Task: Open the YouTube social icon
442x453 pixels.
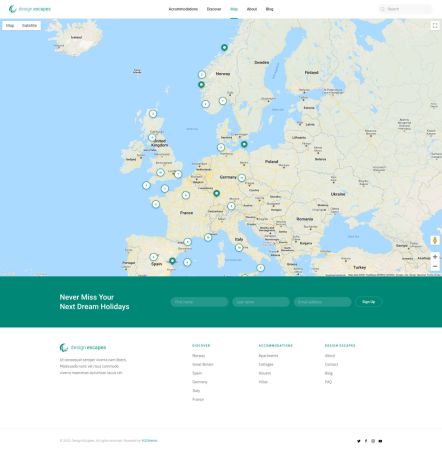Action: pos(380,441)
